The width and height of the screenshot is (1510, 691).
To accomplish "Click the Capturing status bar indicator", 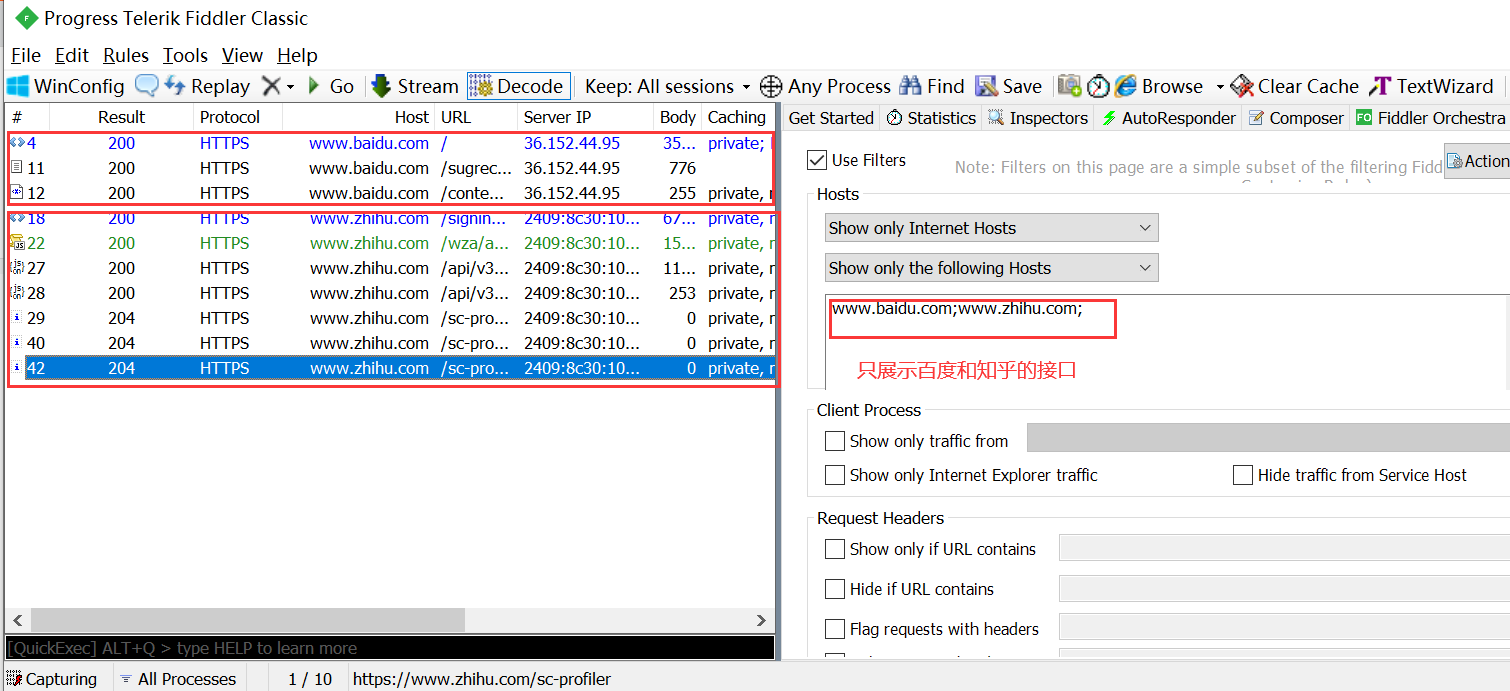I will [52, 679].
